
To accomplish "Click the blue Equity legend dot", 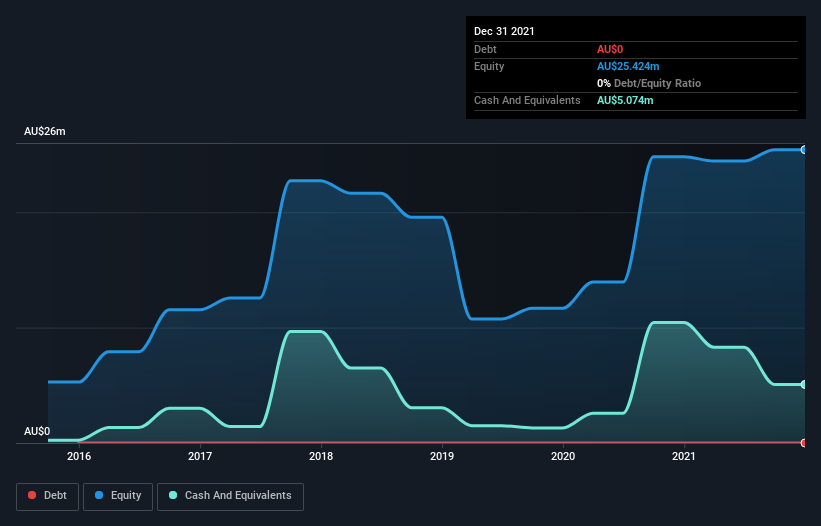I will [x=99, y=495].
